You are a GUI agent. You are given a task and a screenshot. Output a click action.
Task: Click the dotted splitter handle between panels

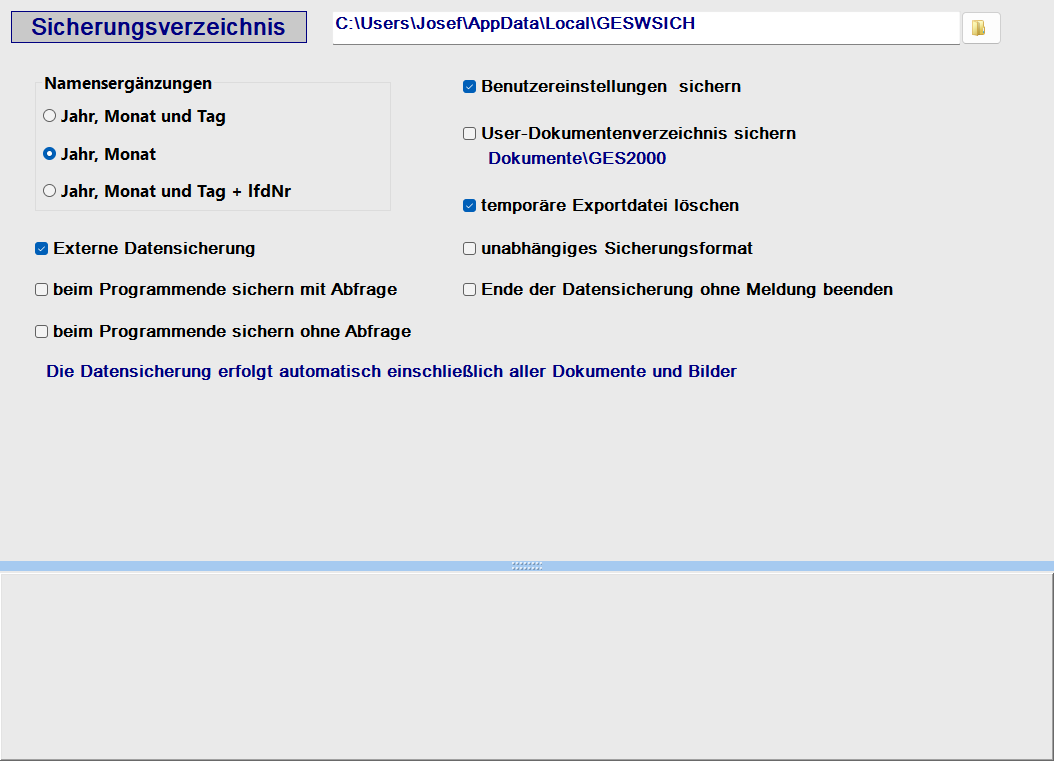pos(527,566)
